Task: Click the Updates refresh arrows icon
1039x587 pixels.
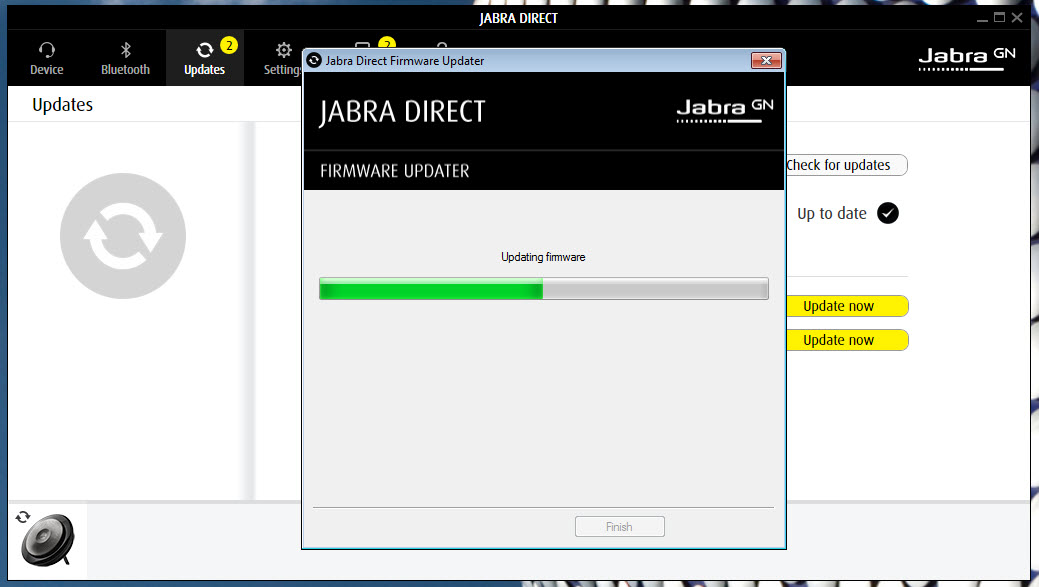Action: [x=205, y=50]
